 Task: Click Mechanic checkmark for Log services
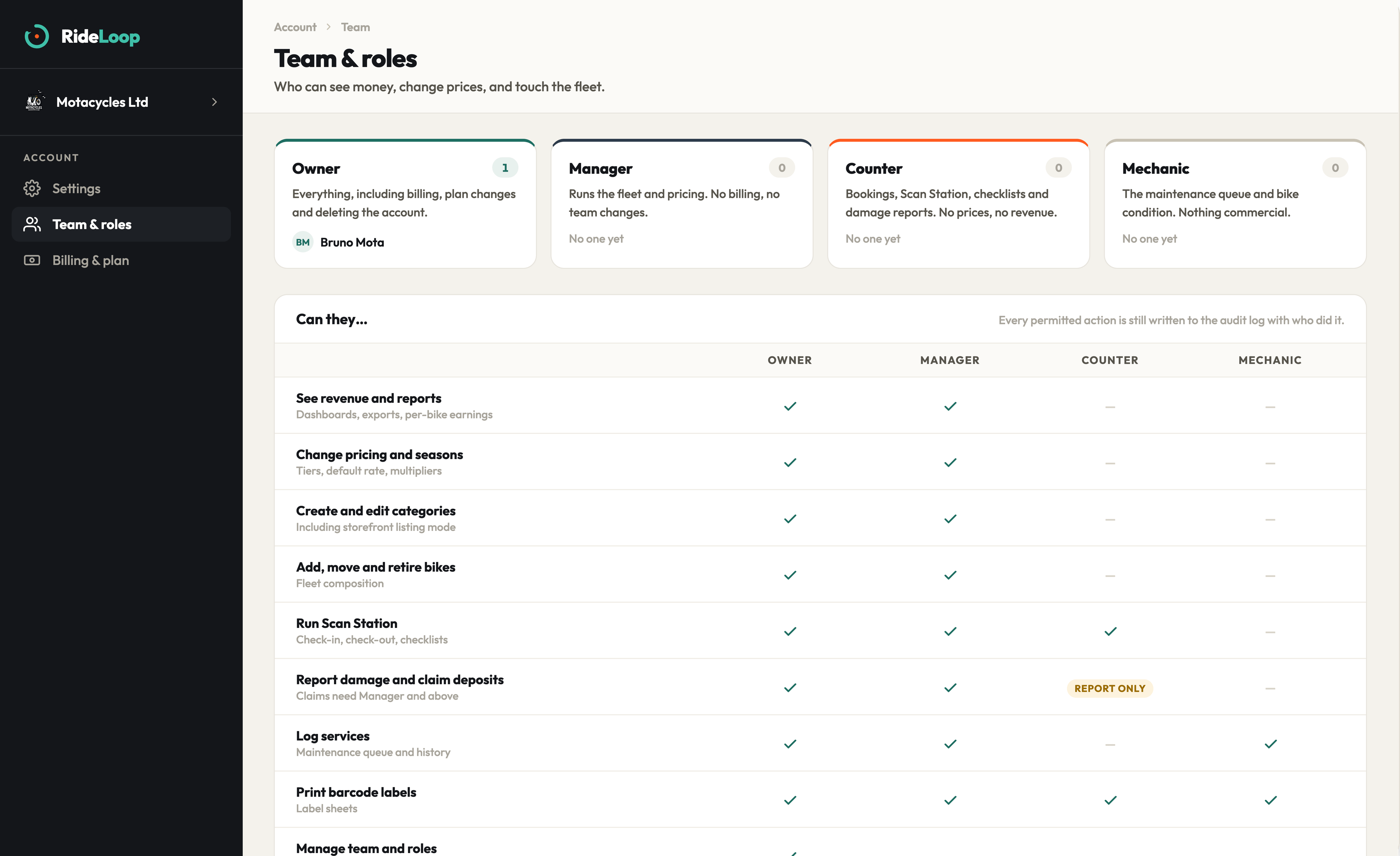[1271, 743]
